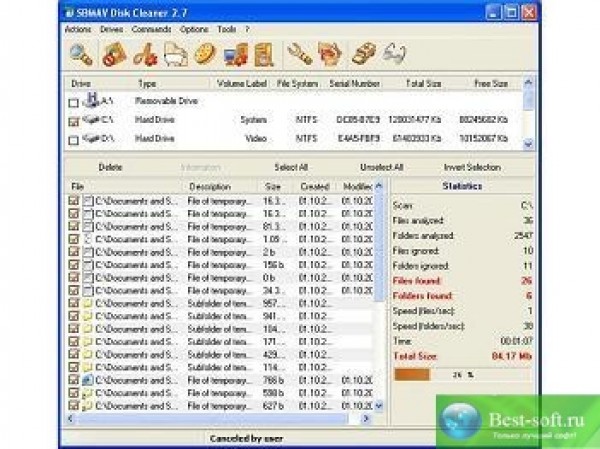Screen dimensions: 600x449
Task: Click the file icon in the 598 b row
Action: coord(88,393)
